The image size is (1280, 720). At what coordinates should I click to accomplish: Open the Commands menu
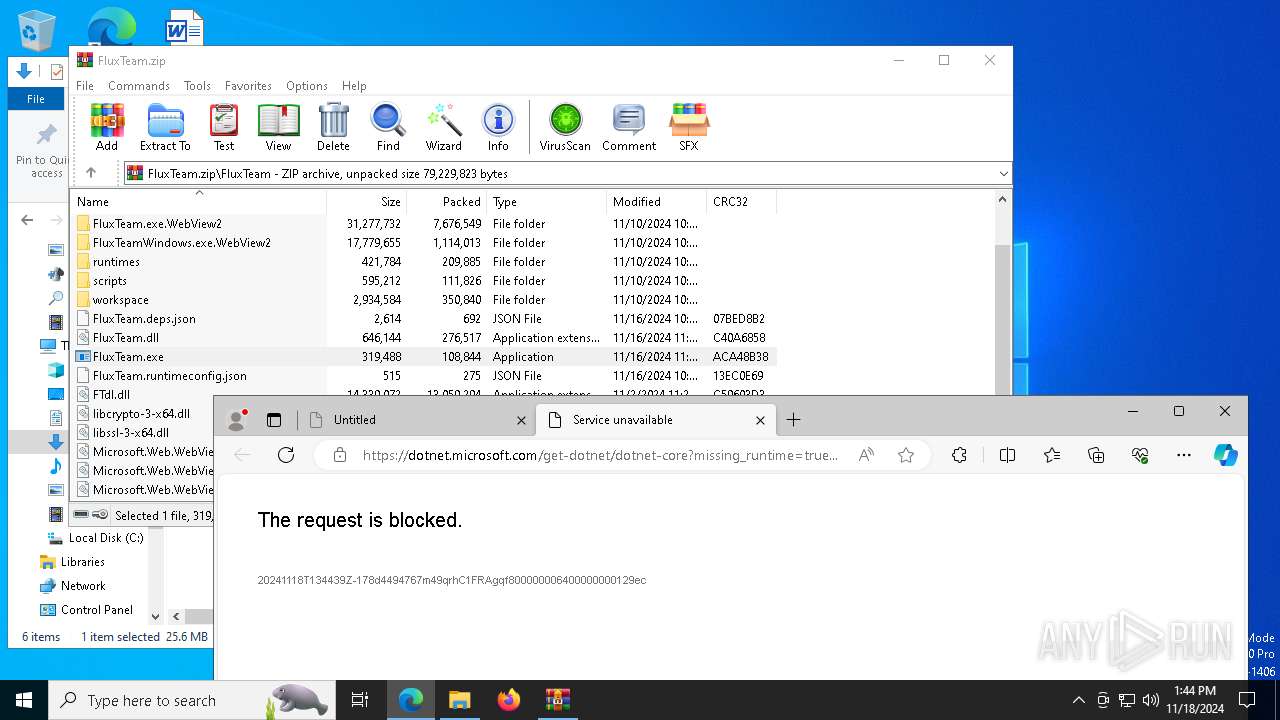[139, 86]
